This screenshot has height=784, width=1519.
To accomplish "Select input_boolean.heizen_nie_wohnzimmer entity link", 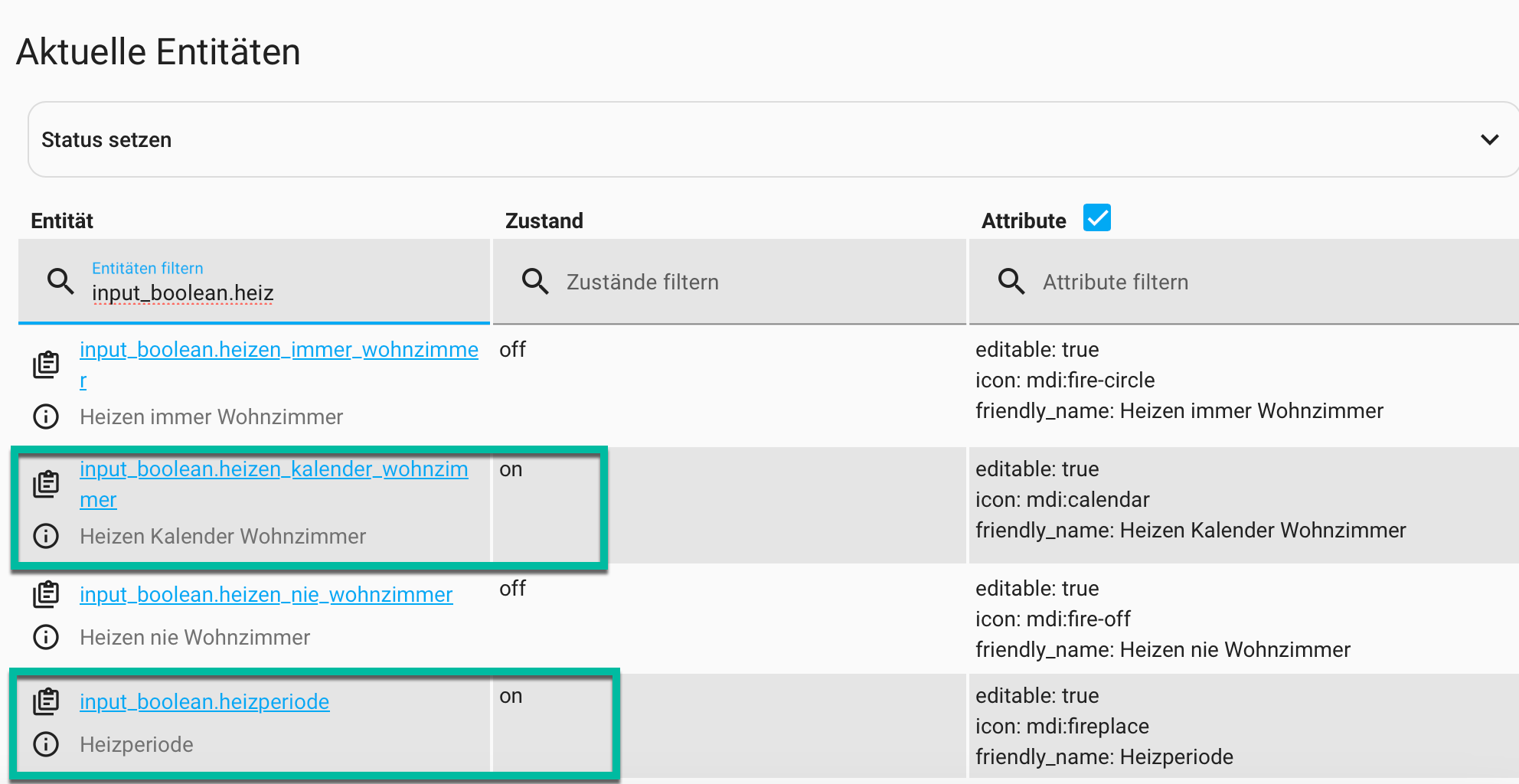I will click(x=266, y=595).
